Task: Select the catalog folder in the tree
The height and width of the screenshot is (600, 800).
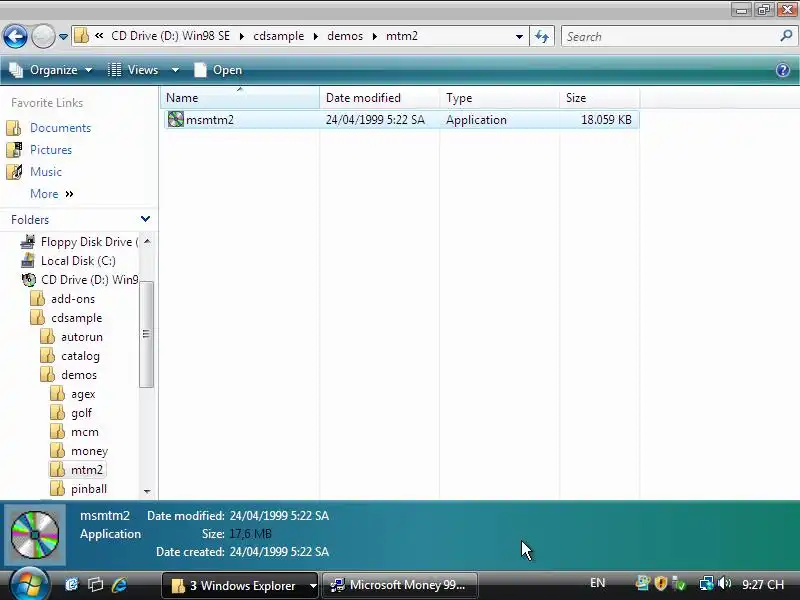Action: click(80, 356)
